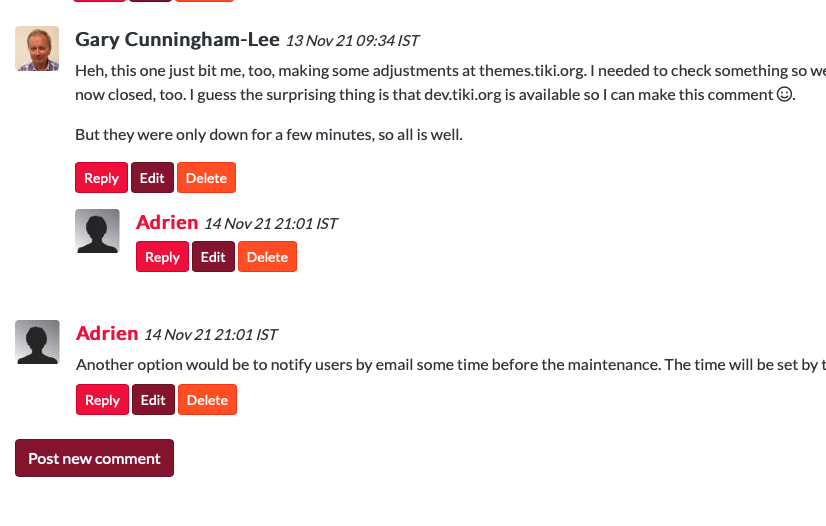Click the avatar beside Adrien's email notification comment
The height and width of the screenshot is (526, 826).
pos(37,342)
